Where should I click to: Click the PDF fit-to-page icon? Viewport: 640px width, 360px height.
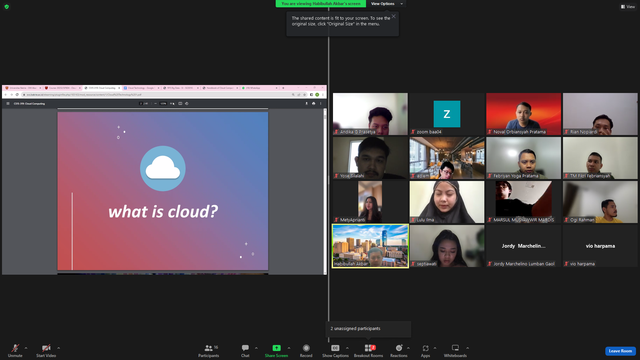click(180, 104)
